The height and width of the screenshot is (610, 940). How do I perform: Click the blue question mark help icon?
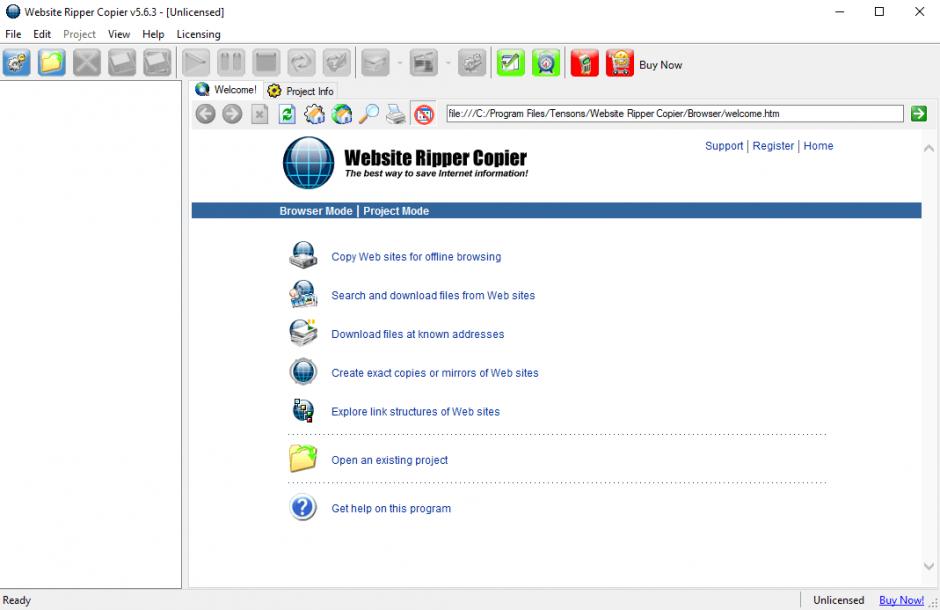pyautogui.click(x=303, y=508)
